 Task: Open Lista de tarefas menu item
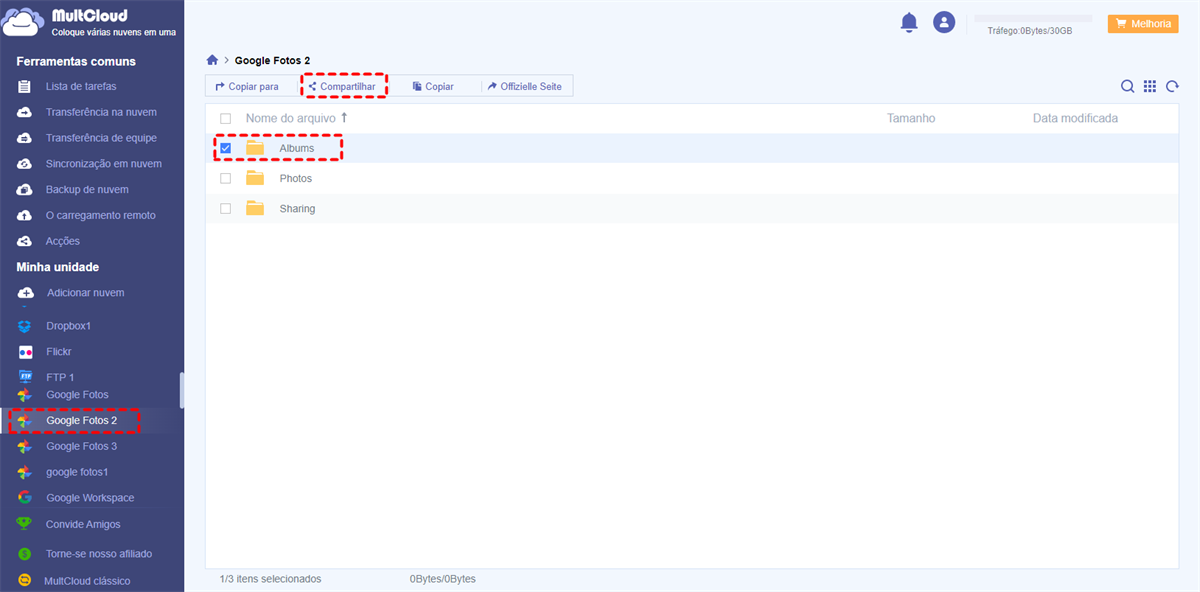pyautogui.click(x=81, y=87)
